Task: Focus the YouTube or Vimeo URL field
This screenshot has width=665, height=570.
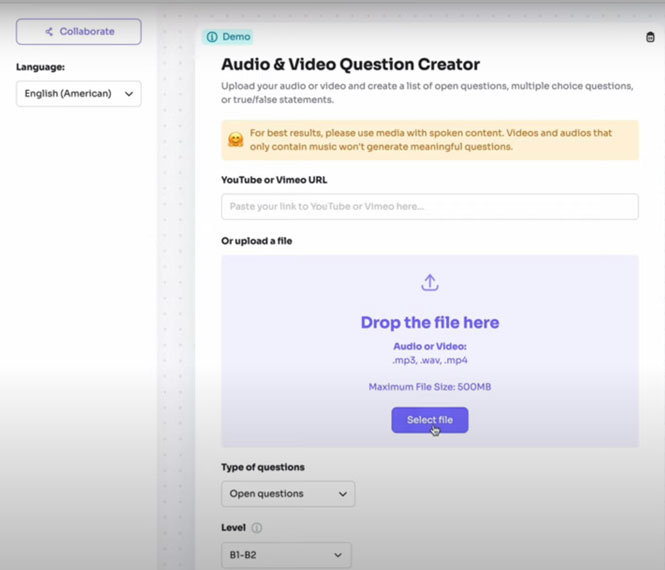Action: pos(429,207)
